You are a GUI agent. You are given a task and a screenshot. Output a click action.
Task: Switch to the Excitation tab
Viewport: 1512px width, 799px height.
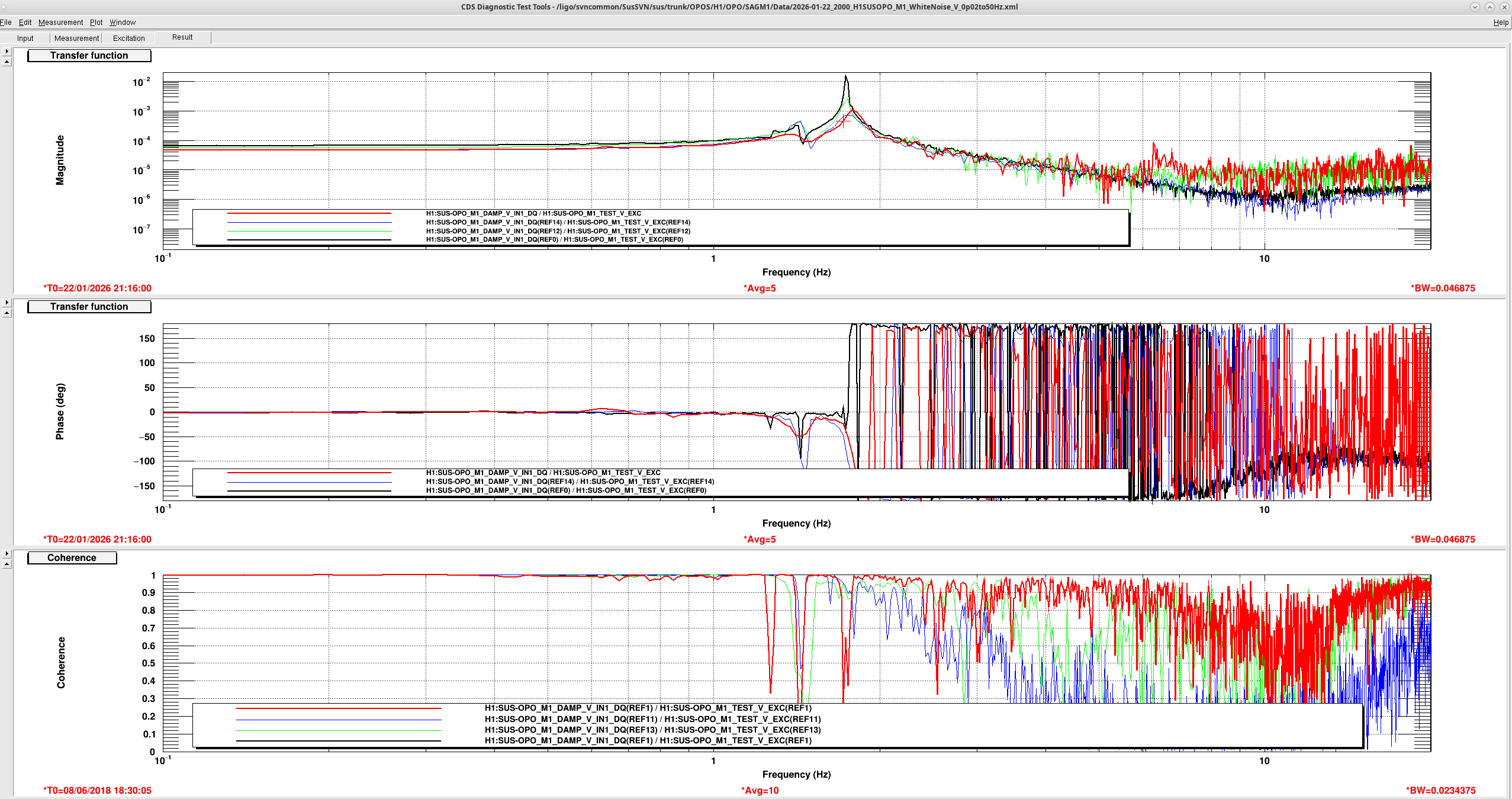(x=128, y=38)
